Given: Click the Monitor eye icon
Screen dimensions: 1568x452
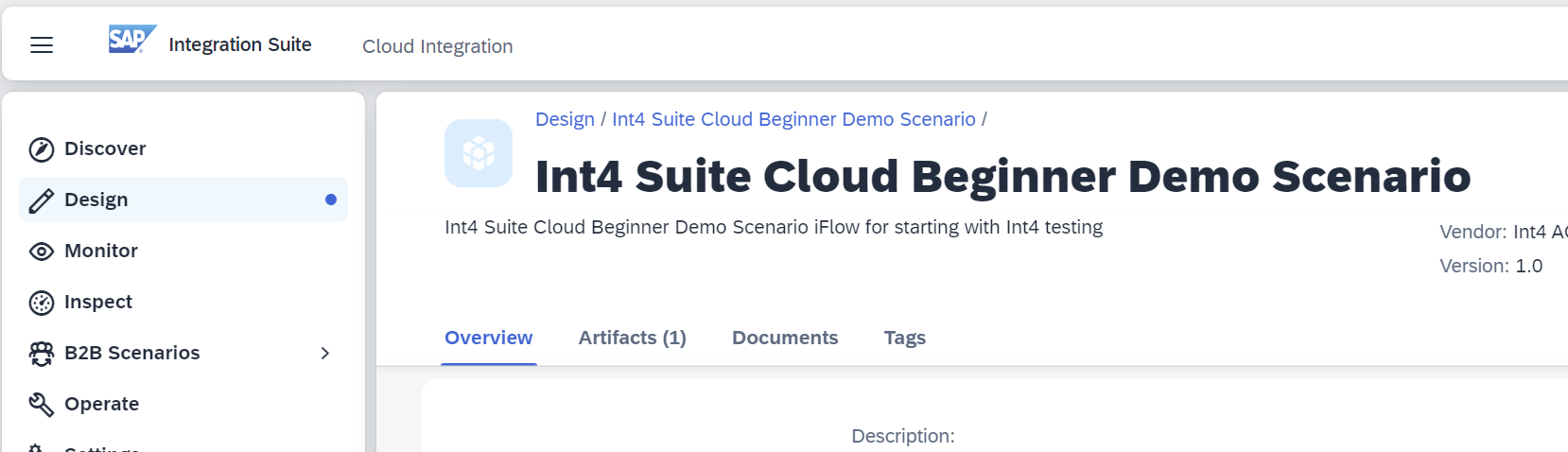Looking at the screenshot, I should tap(42, 252).
